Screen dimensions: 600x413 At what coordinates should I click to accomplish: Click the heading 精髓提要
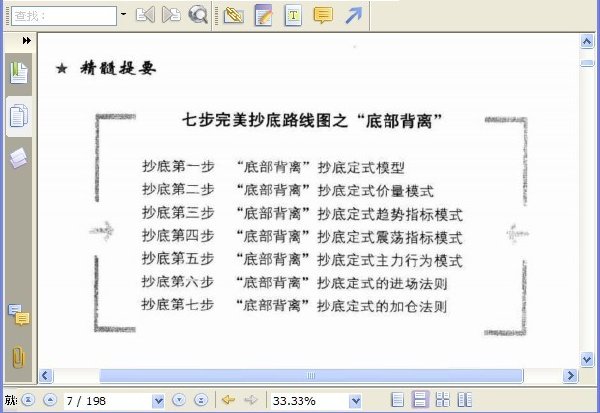(118, 69)
